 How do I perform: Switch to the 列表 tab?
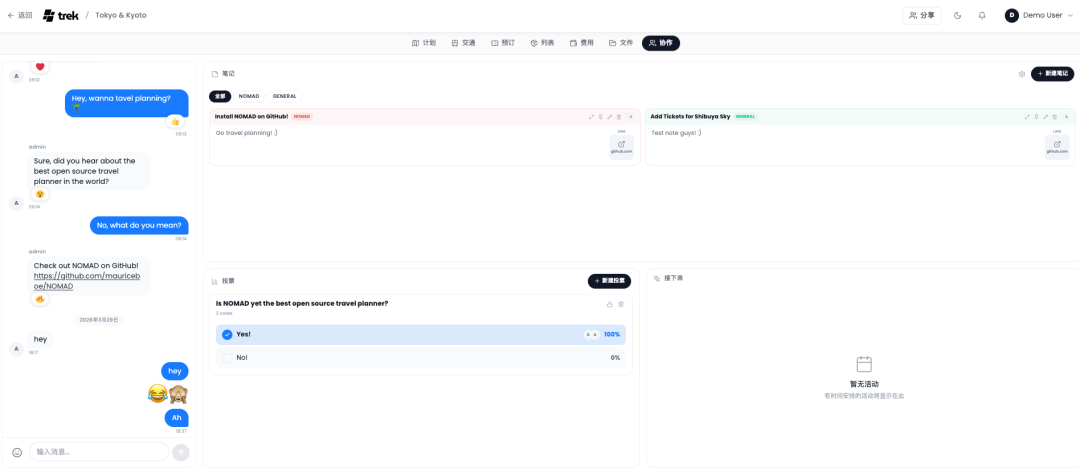tap(542, 43)
